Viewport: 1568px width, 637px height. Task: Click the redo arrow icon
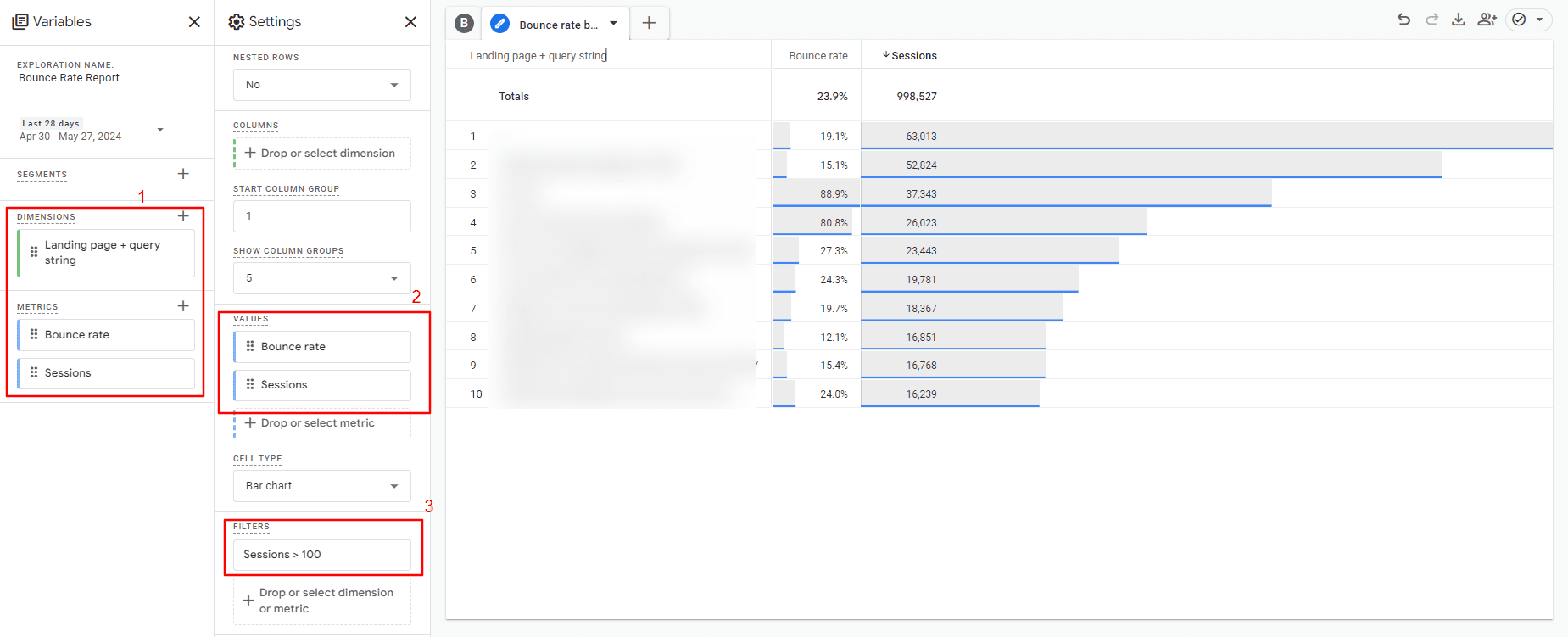click(1431, 20)
